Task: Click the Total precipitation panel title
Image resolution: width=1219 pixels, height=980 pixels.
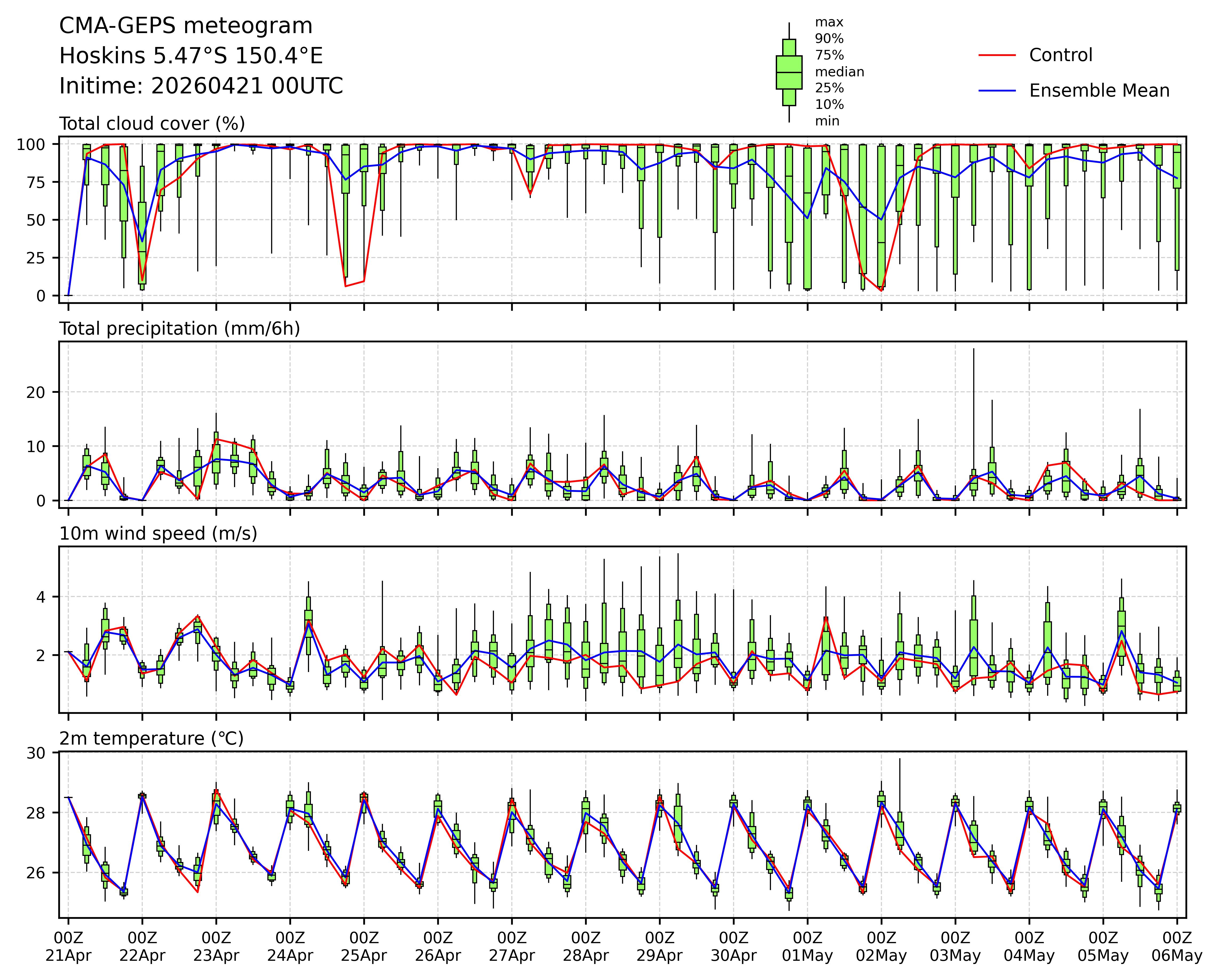Action: [x=179, y=329]
